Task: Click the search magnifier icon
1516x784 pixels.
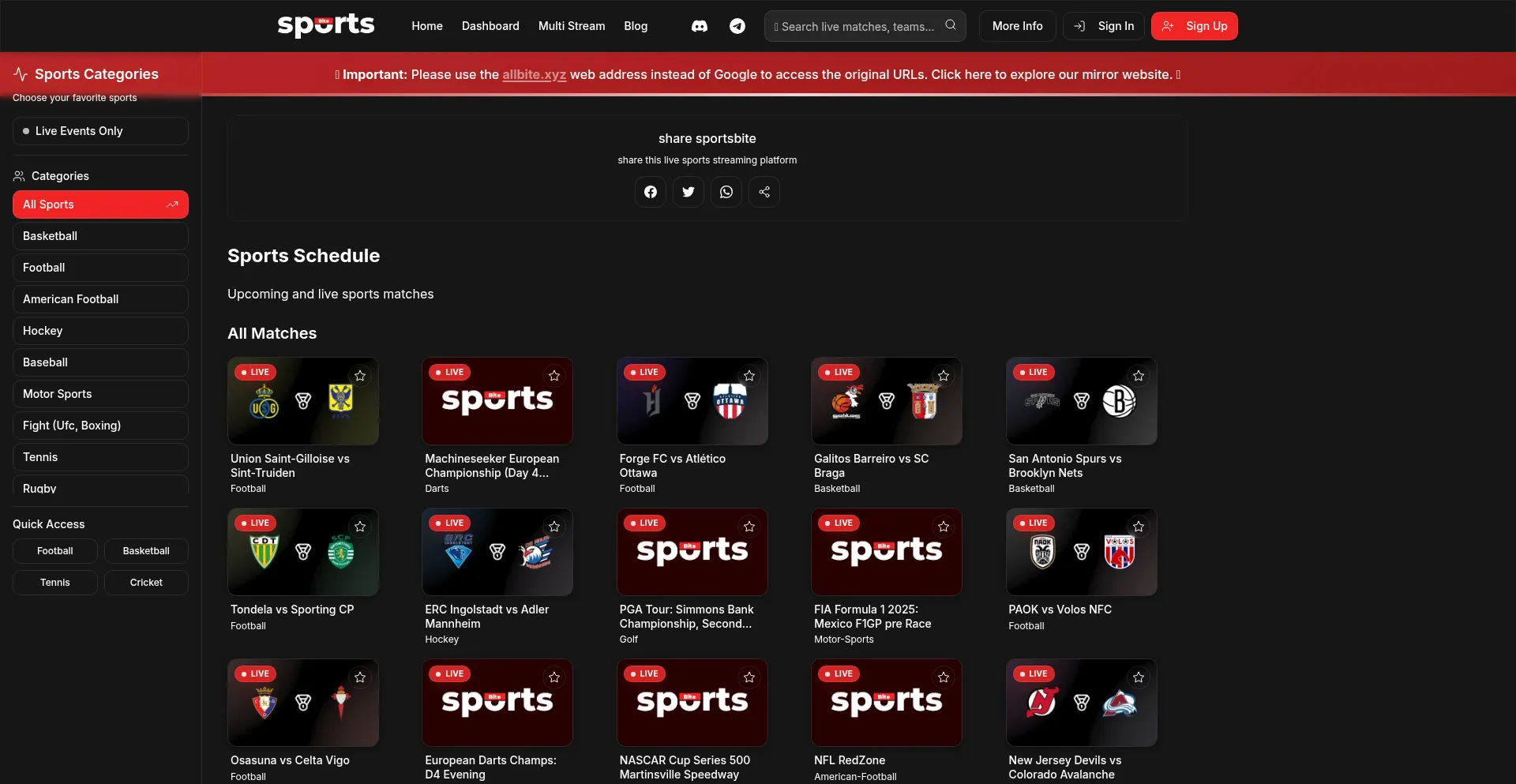Action: [951, 25]
